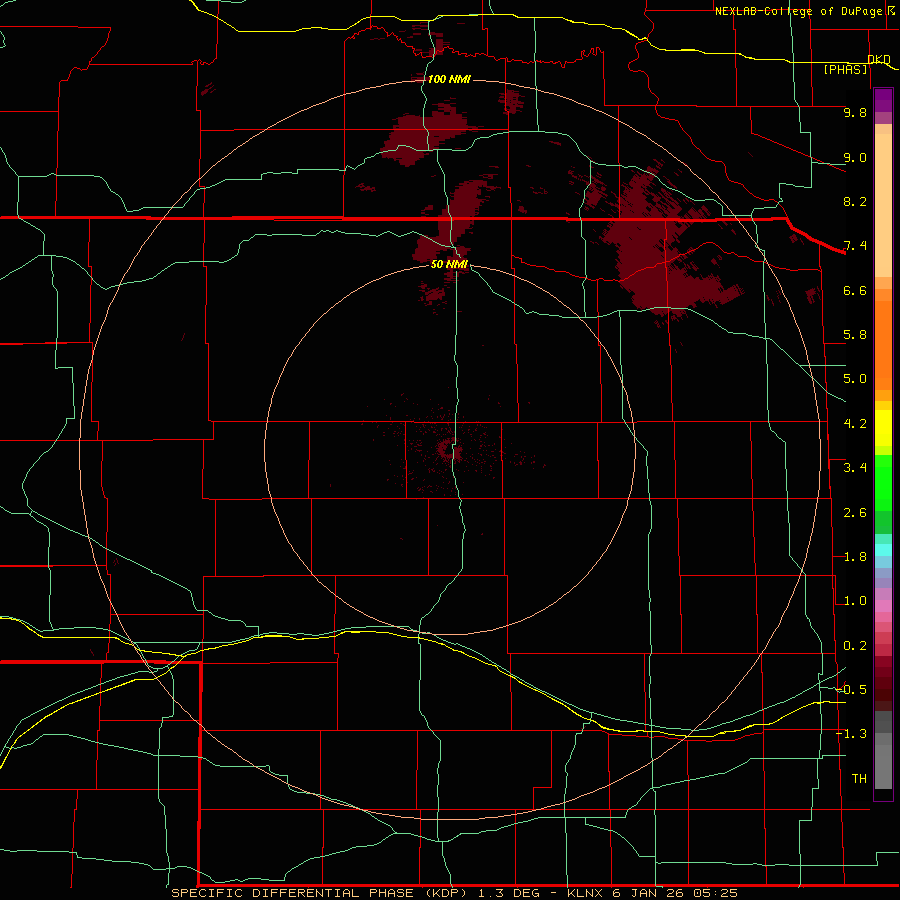Click the DKD label above the legend
This screenshot has height=900, width=900.
(x=879, y=60)
